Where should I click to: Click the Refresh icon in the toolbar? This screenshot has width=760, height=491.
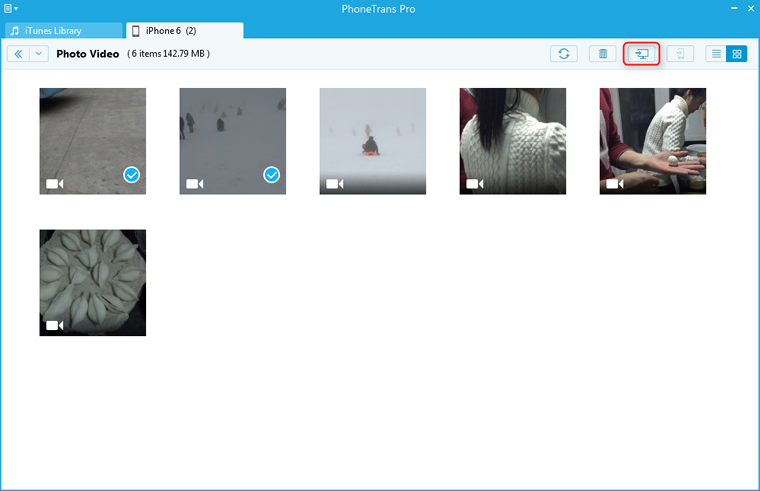pos(564,54)
